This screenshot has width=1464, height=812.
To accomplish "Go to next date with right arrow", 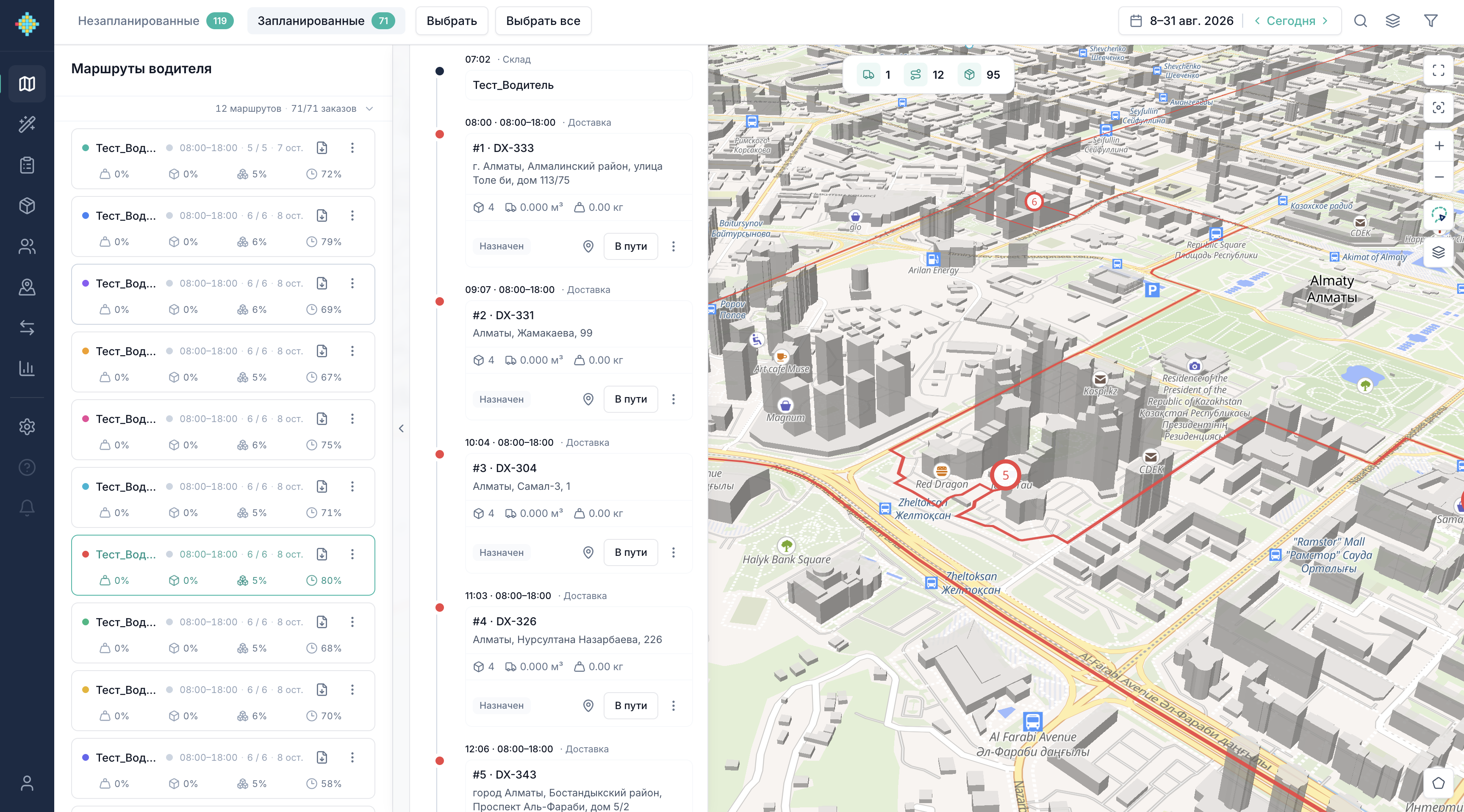I will tap(1325, 21).
